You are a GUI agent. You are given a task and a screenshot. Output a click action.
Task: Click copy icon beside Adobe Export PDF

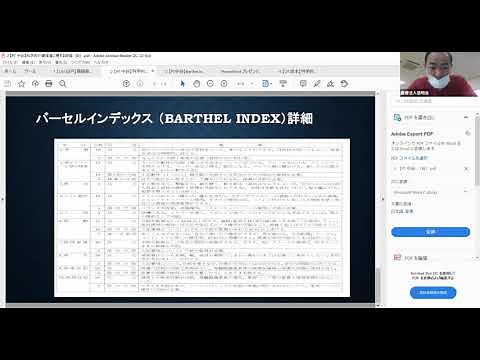468,133
